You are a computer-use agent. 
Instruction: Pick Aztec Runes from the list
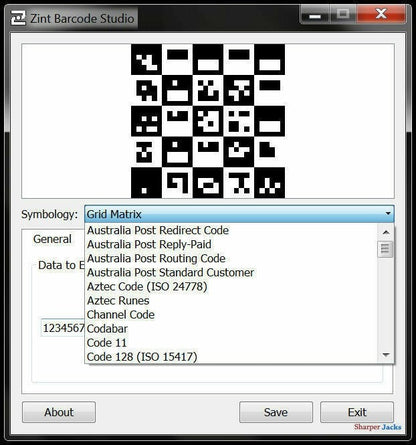click(231, 301)
